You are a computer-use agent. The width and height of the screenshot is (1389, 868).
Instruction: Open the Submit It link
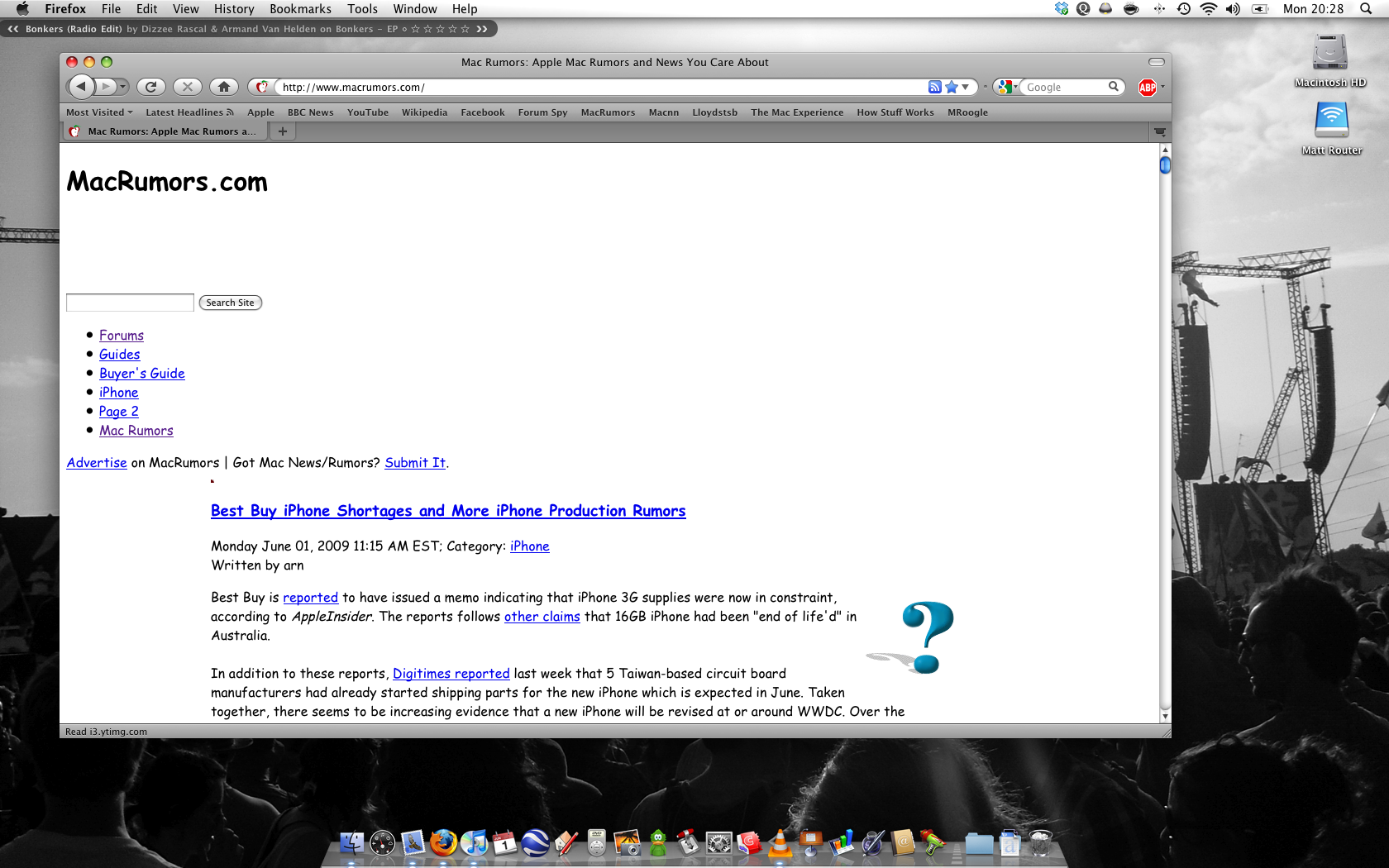415,463
